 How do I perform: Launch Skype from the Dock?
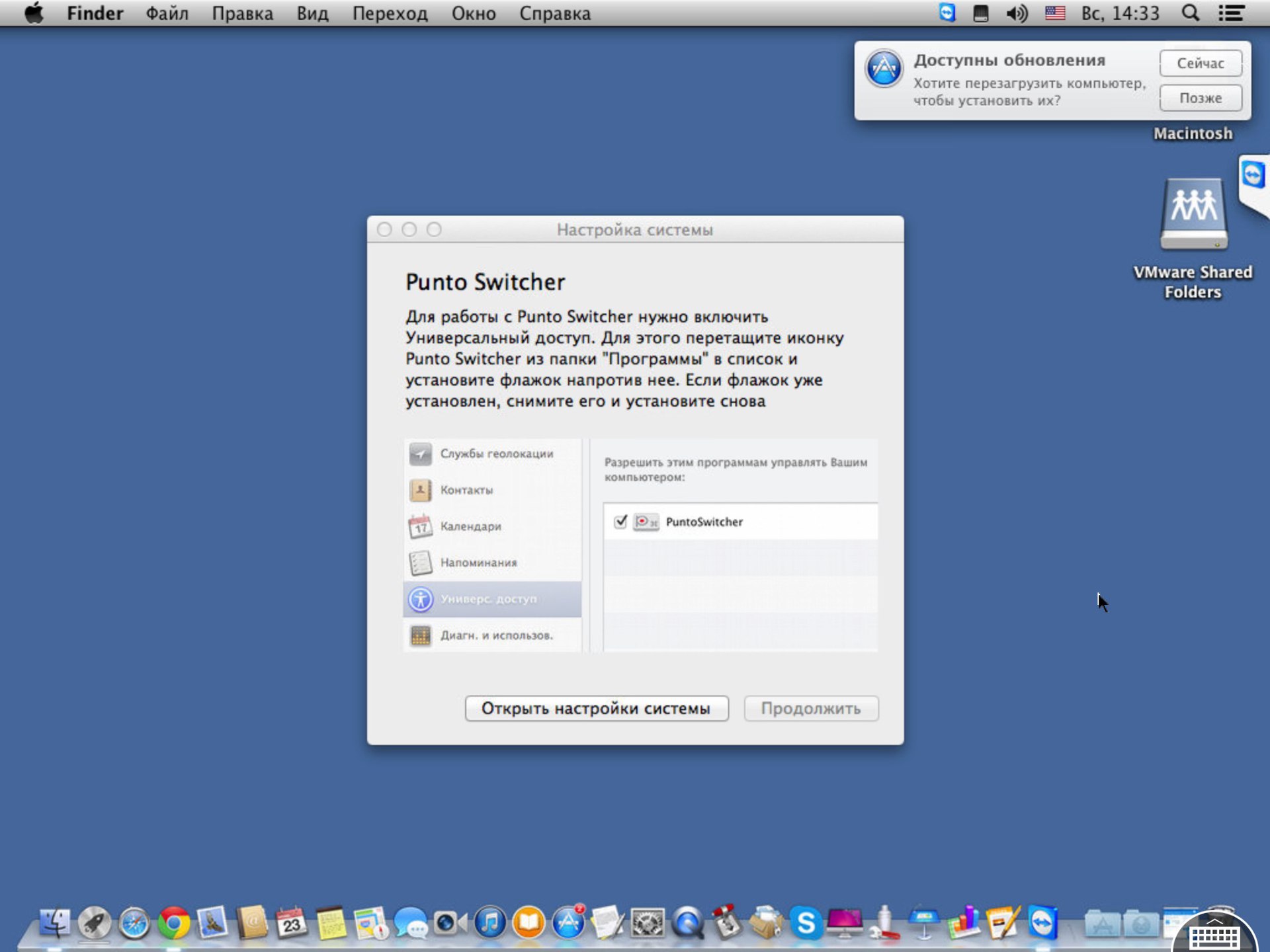806,922
